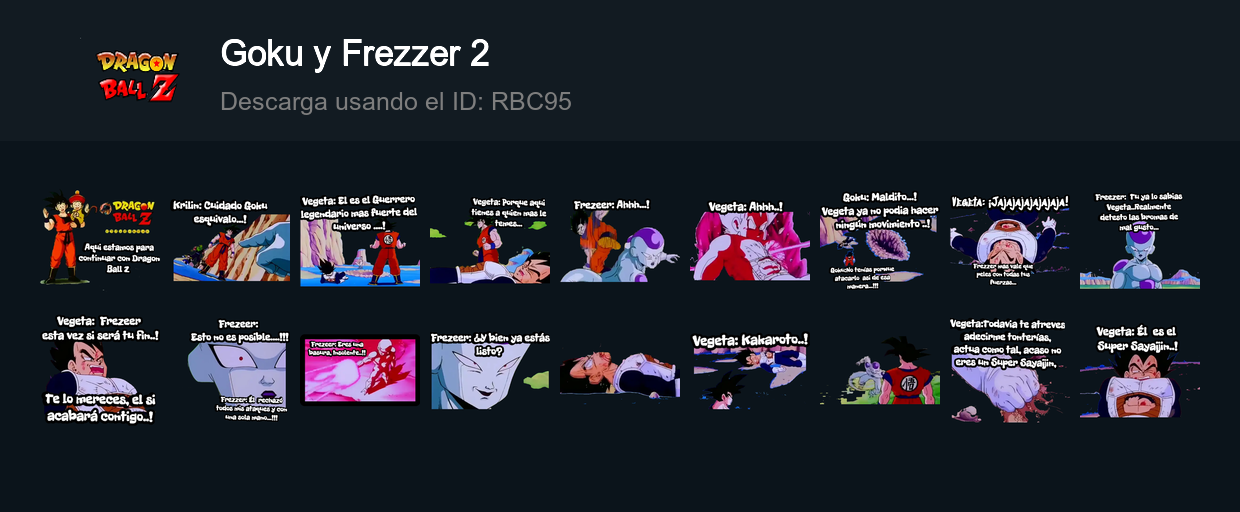Open the 'Él es el Super Sayajin' sticker
Viewport: 1240px width, 512px height.
[1140, 370]
